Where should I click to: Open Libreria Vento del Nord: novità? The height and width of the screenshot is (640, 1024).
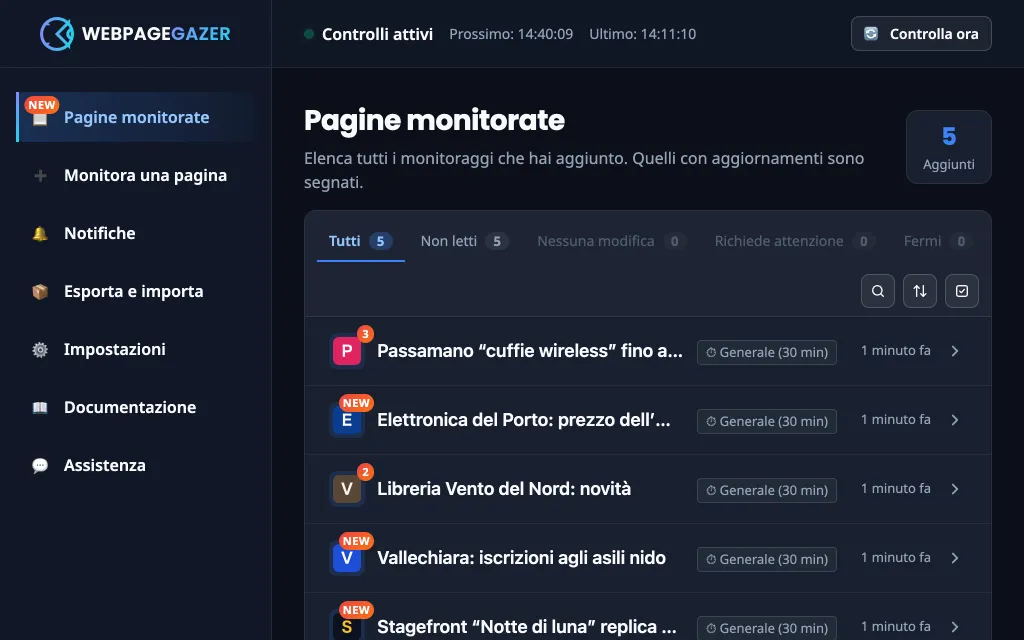504,489
